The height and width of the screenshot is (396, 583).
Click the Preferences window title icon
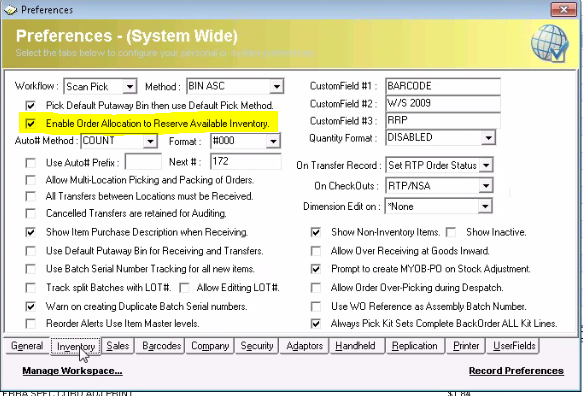(x=10, y=10)
